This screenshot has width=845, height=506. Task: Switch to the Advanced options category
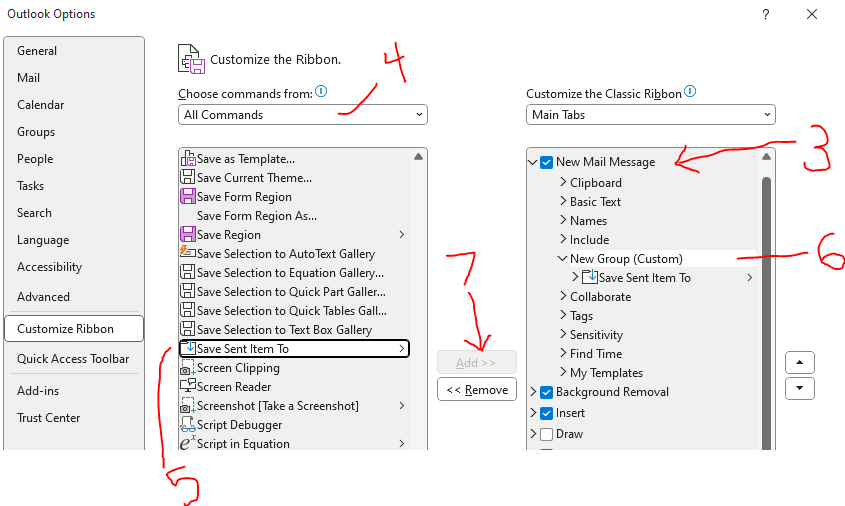click(x=43, y=297)
